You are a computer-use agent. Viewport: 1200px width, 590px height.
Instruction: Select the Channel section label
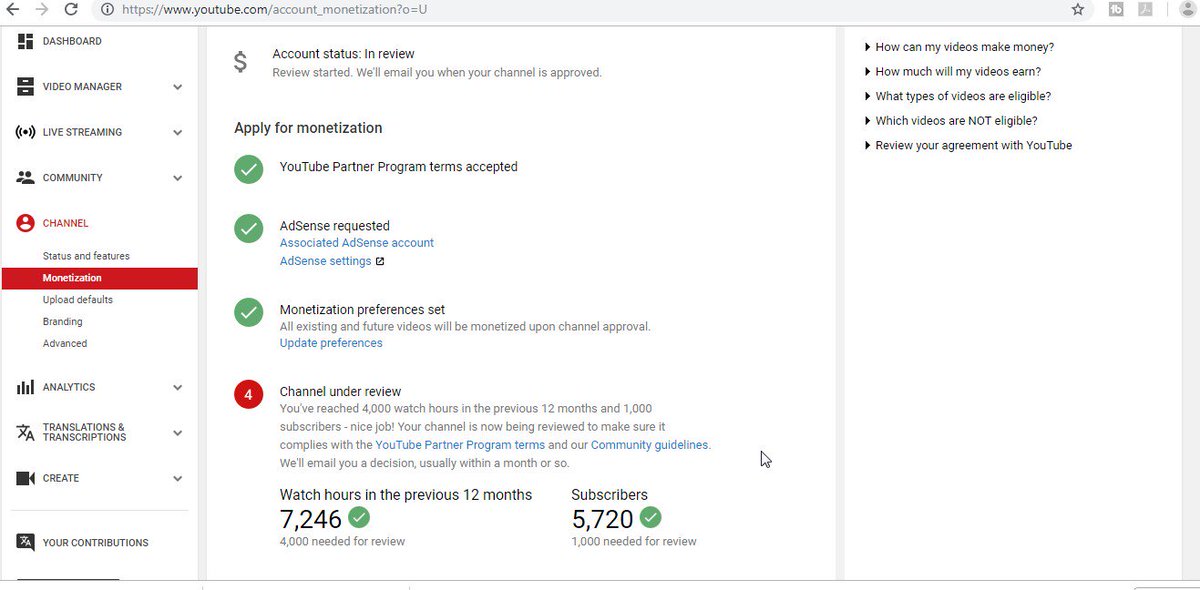point(66,223)
